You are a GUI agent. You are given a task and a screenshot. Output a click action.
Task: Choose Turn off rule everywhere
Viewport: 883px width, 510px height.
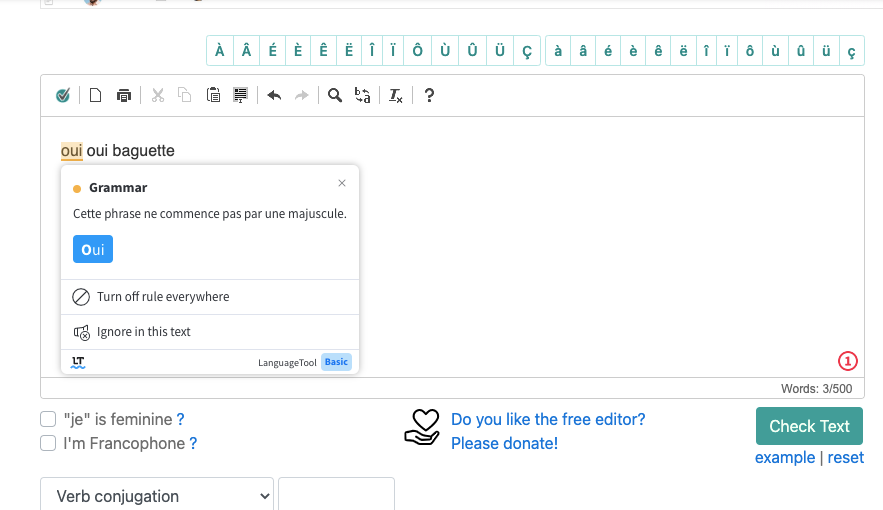(209, 297)
